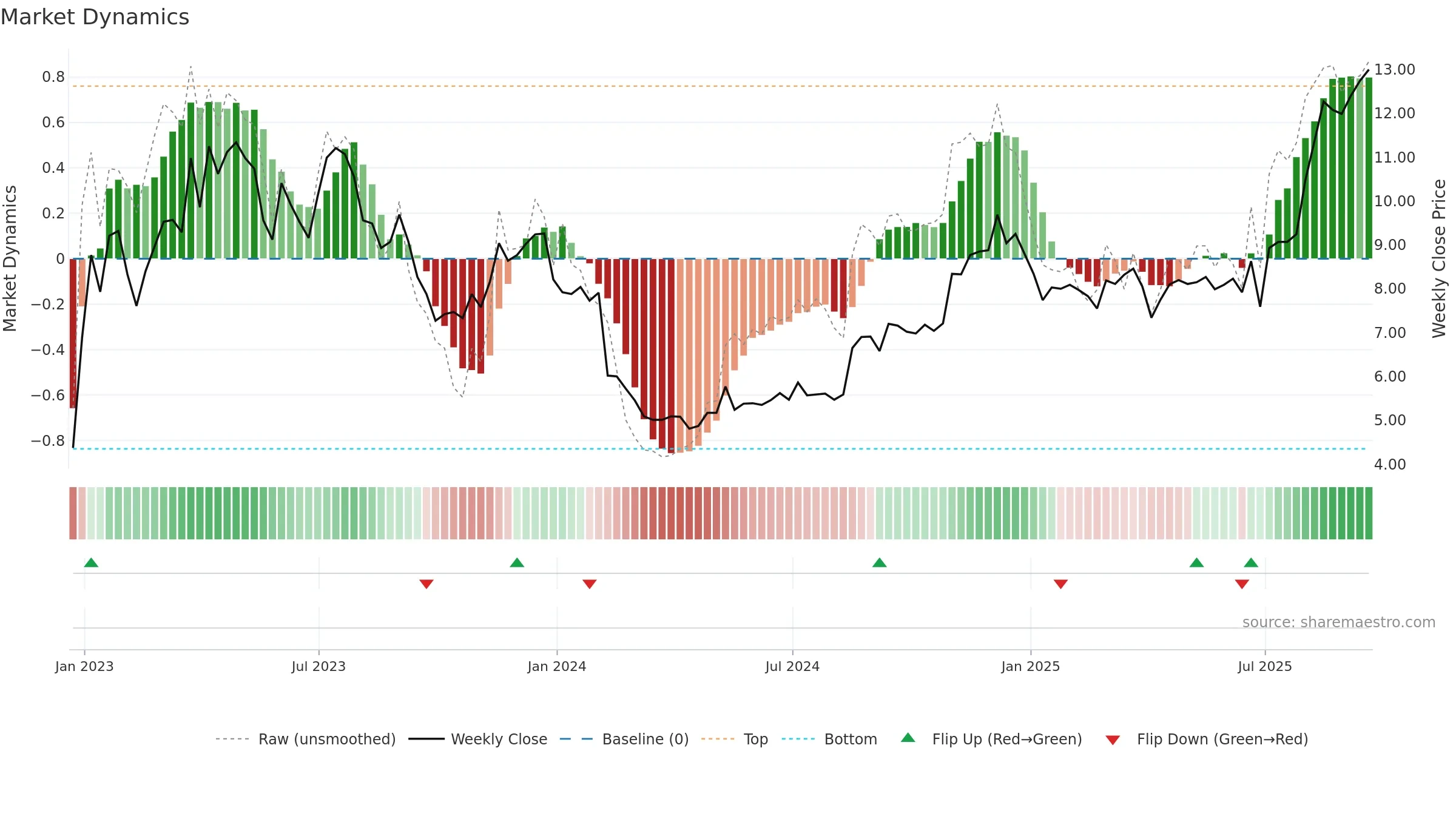Click the 7.00 price tick label
This screenshot has height=819, width=1456.
[x=1390, y=332]
